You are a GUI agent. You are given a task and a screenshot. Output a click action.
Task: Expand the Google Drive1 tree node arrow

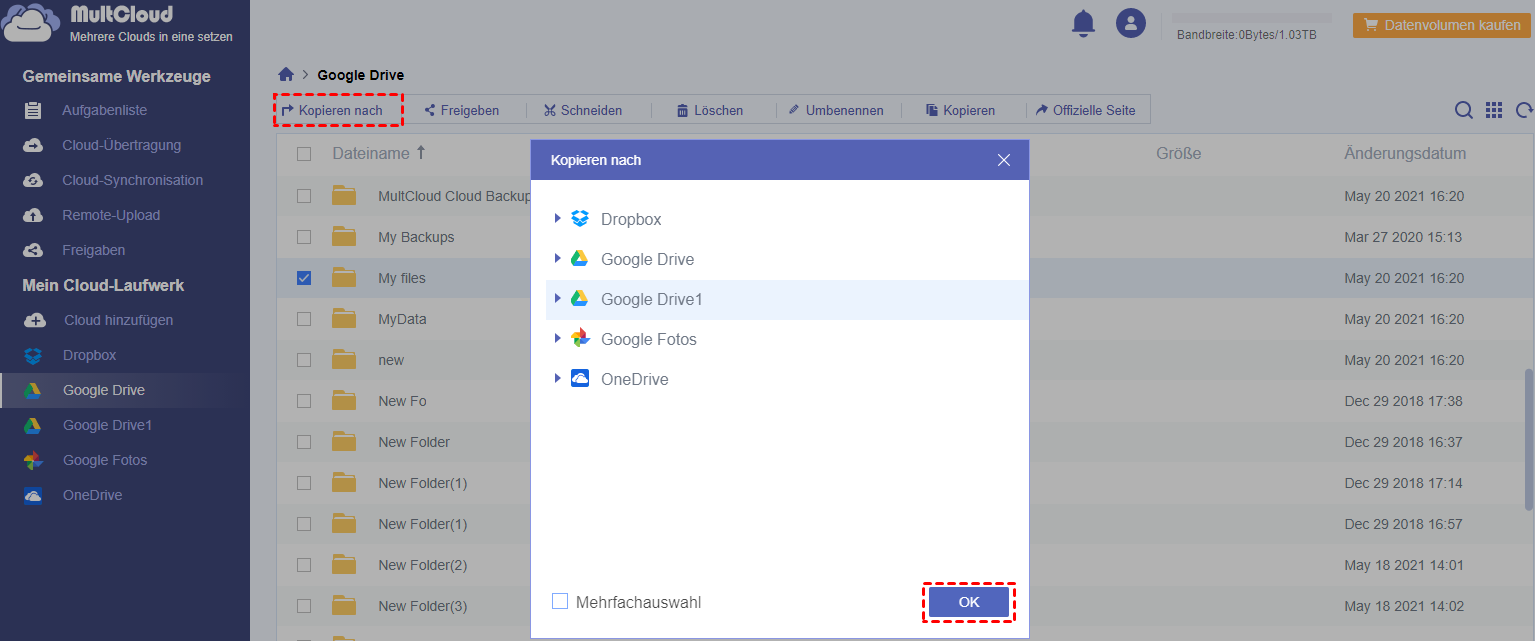(558, 298)
